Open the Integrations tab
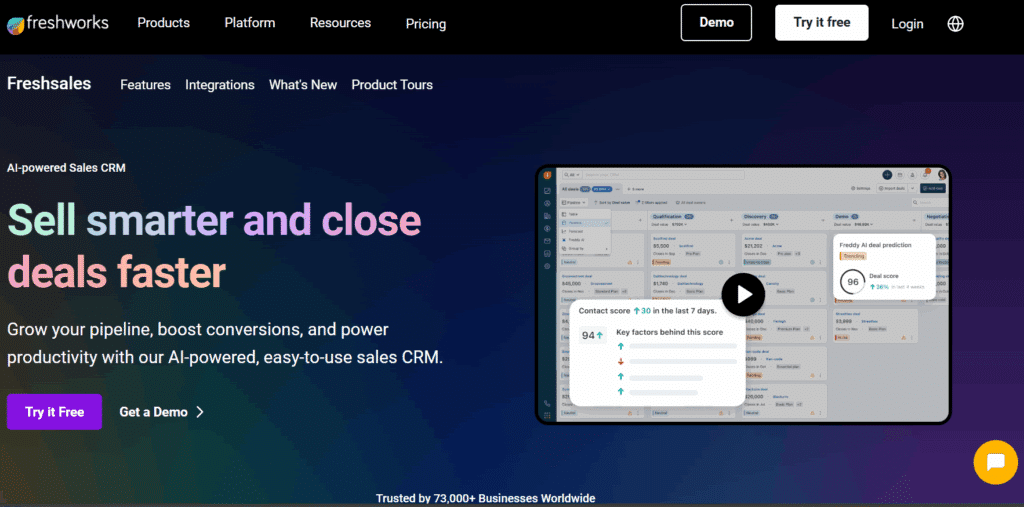1024x507 pixels. coord(219,85)
